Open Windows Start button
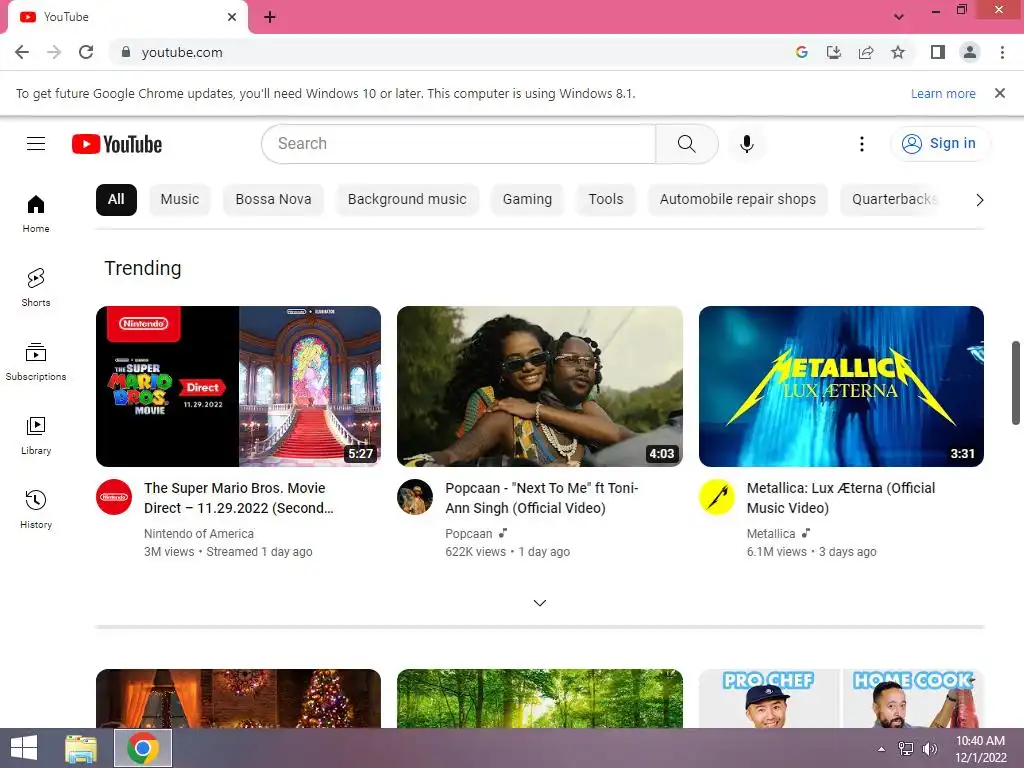Image resolution: width=1024 pixels, height=768 pixels. [24, 748]
